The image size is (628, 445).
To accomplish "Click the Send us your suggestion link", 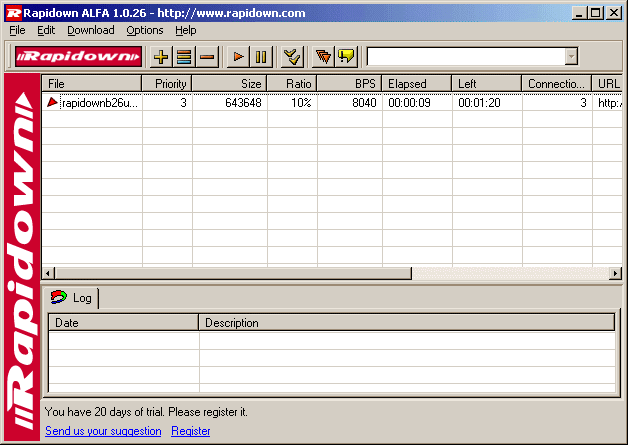I will 103,431.
